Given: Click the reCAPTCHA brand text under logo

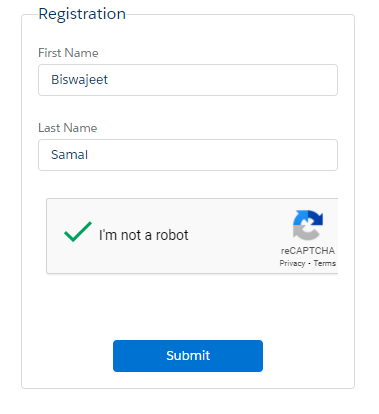Looking at the screenshot, I should [308, 251].
